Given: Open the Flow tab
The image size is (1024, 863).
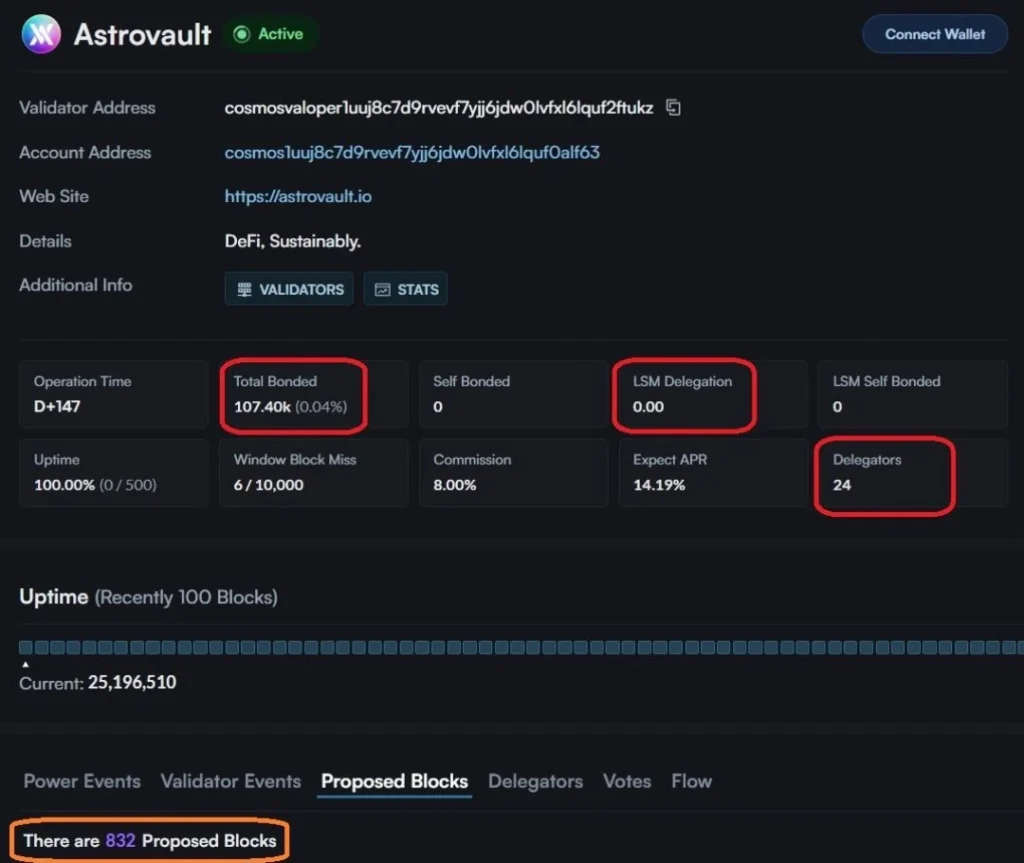Looking at the screenshot, I should [691, 781].
